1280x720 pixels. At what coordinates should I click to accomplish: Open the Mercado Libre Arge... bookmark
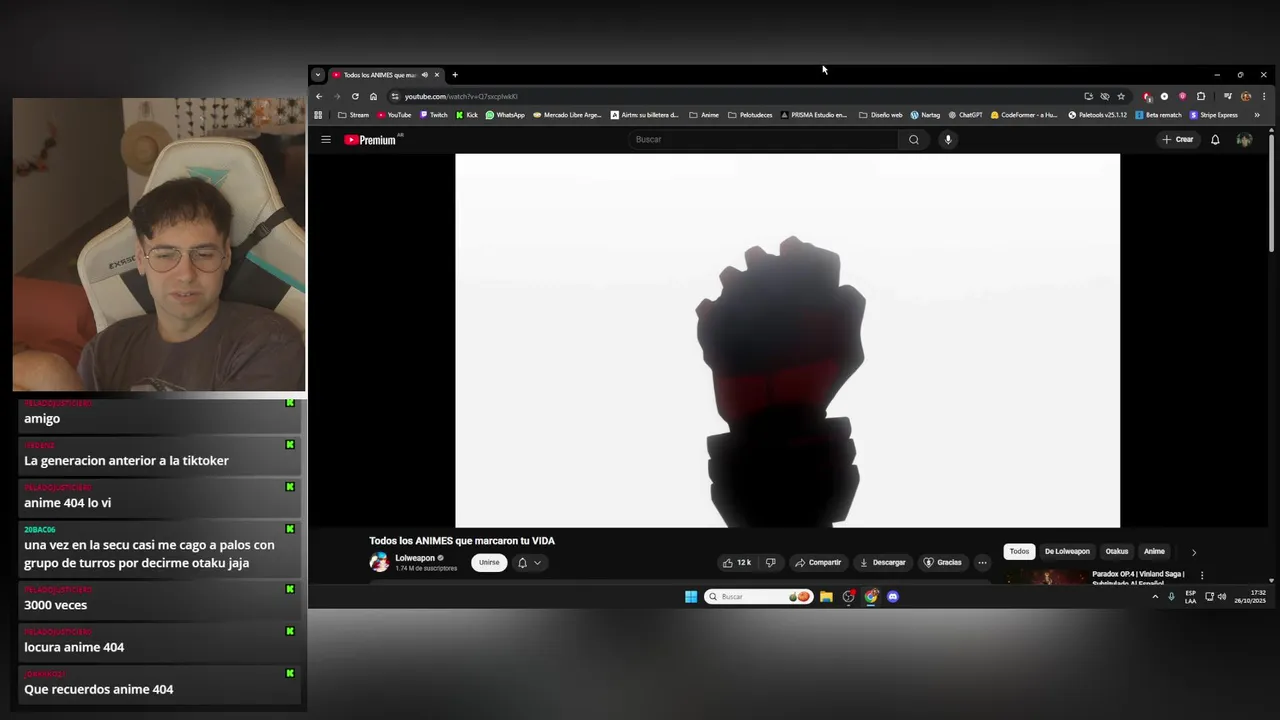(568, 115)
